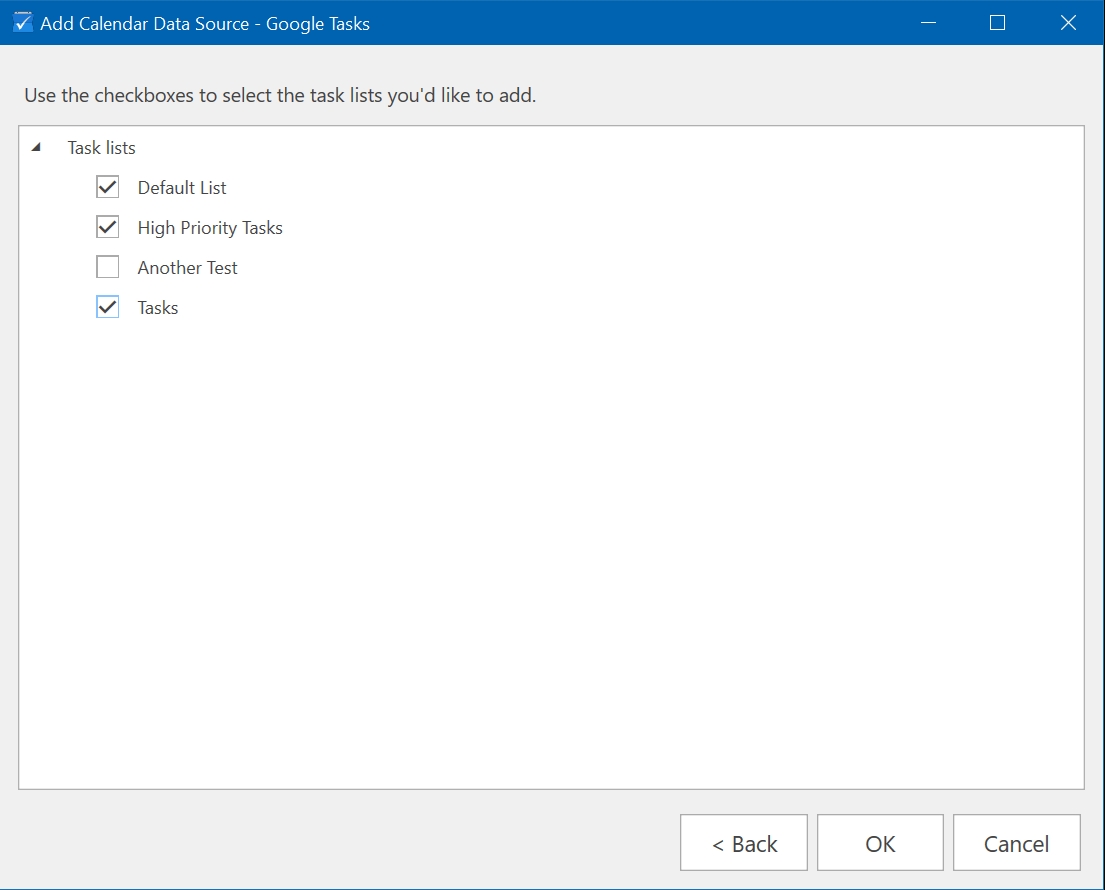Uncheck the Tasks checkbox
The height and width of the screenshot is (890, 1105).
point(107,307)
